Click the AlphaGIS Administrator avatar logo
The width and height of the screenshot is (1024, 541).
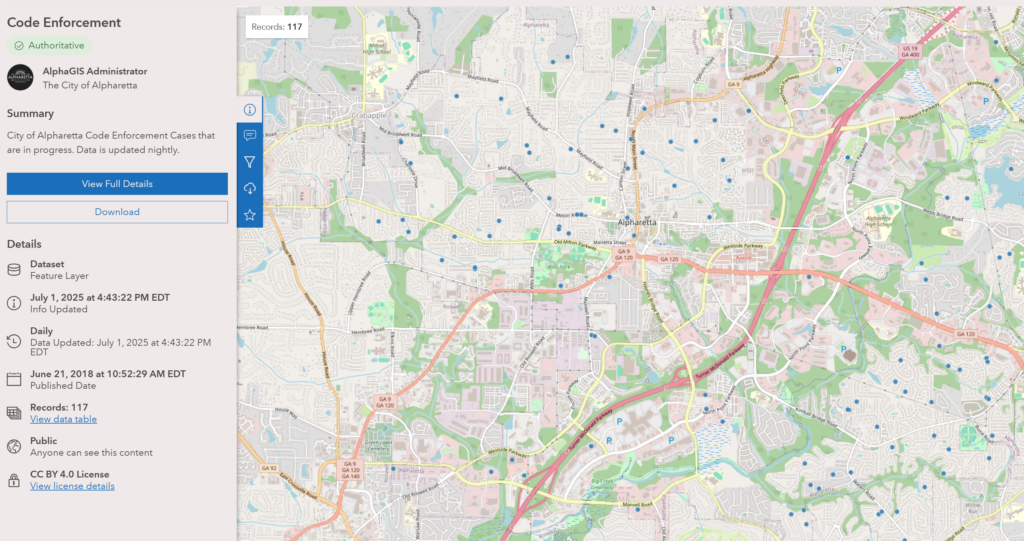pos(21,78)
